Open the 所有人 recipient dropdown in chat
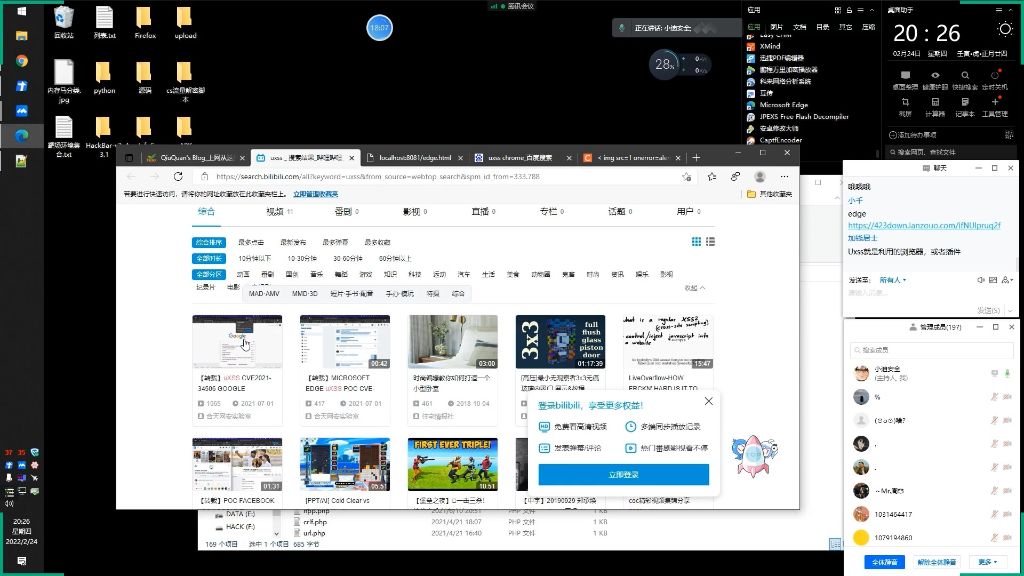This screenshot has height=576, width=1024. pos(892,280)
